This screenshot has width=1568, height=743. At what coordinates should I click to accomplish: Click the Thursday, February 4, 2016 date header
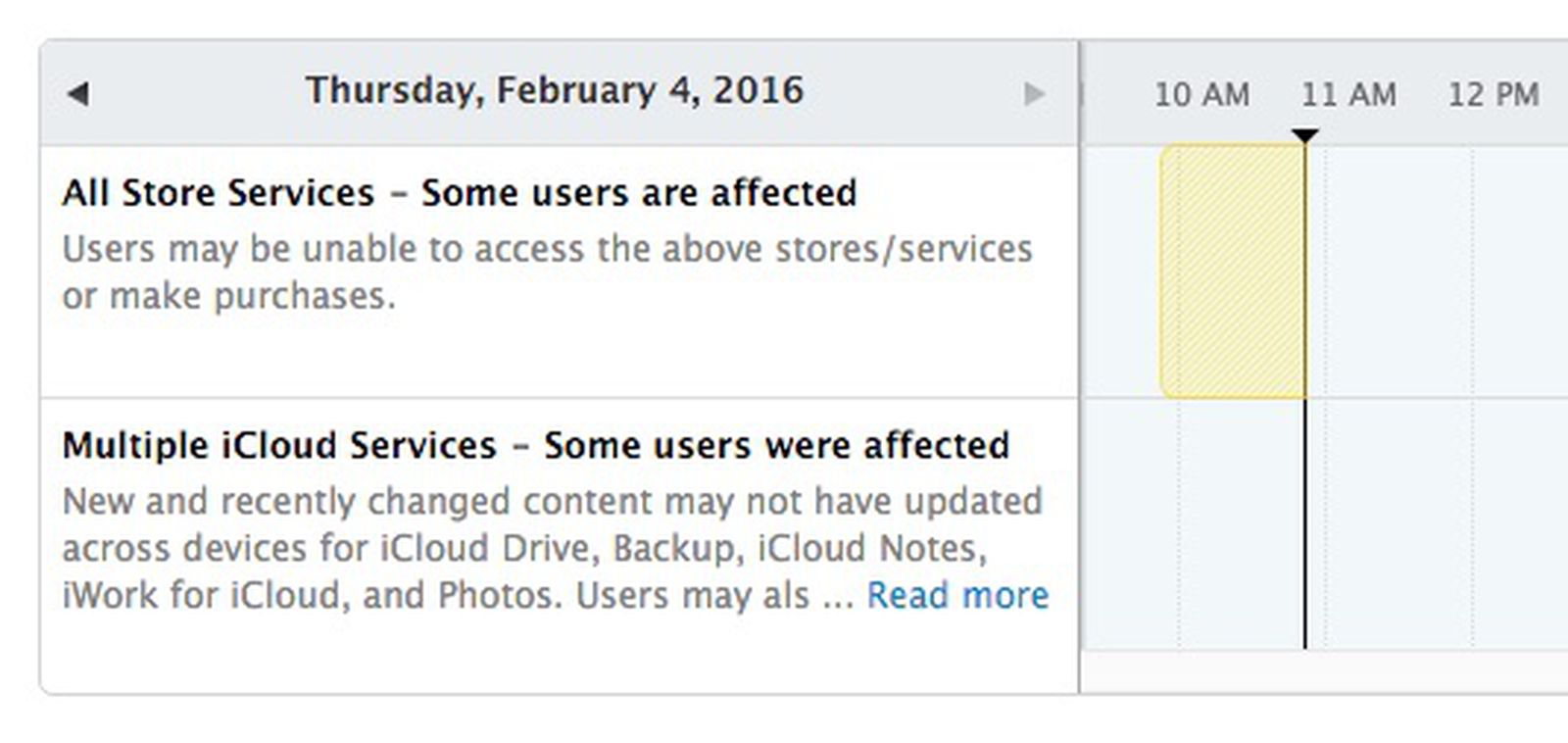click(x=556, y=90)
